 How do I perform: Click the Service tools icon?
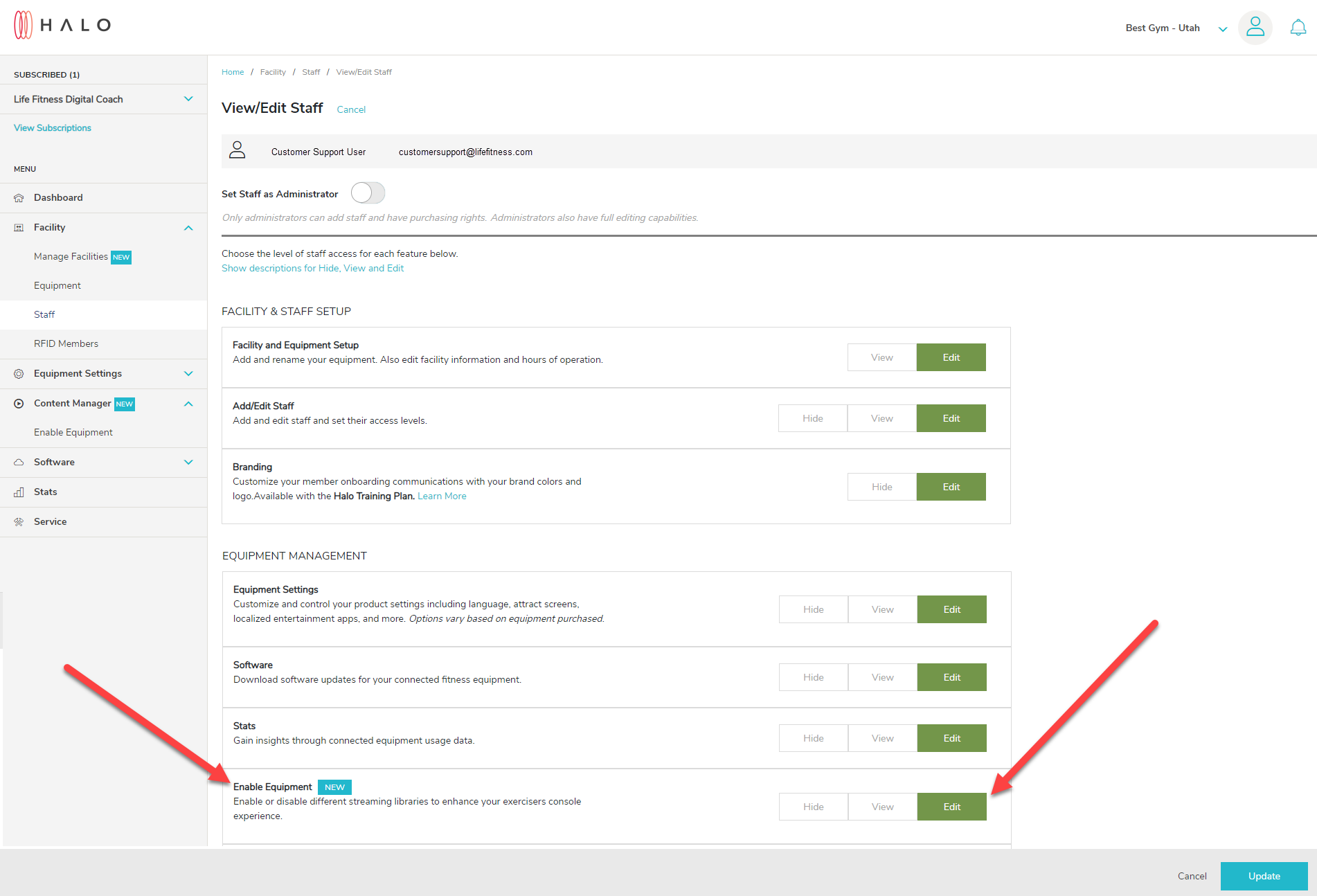point(19,522)
